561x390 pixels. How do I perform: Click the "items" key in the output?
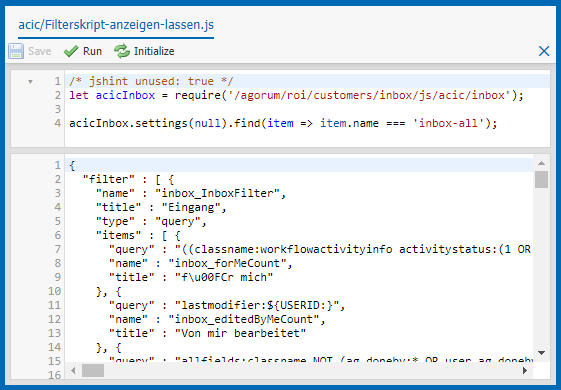[118, 235]
